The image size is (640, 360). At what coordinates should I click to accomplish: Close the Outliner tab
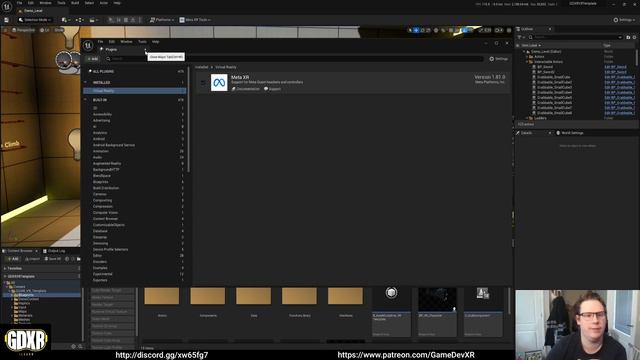pos(550,29)
